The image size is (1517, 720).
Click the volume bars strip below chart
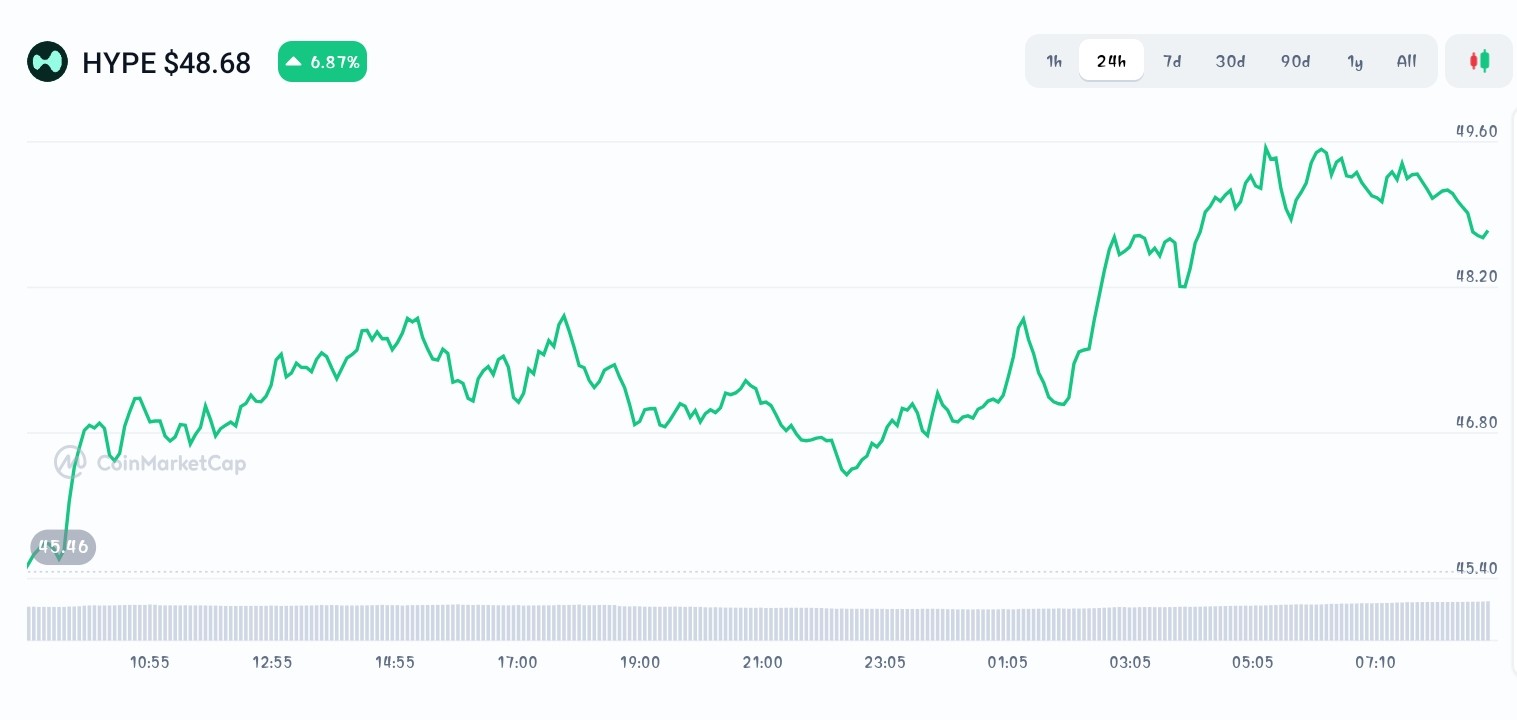tap(759, 621)
